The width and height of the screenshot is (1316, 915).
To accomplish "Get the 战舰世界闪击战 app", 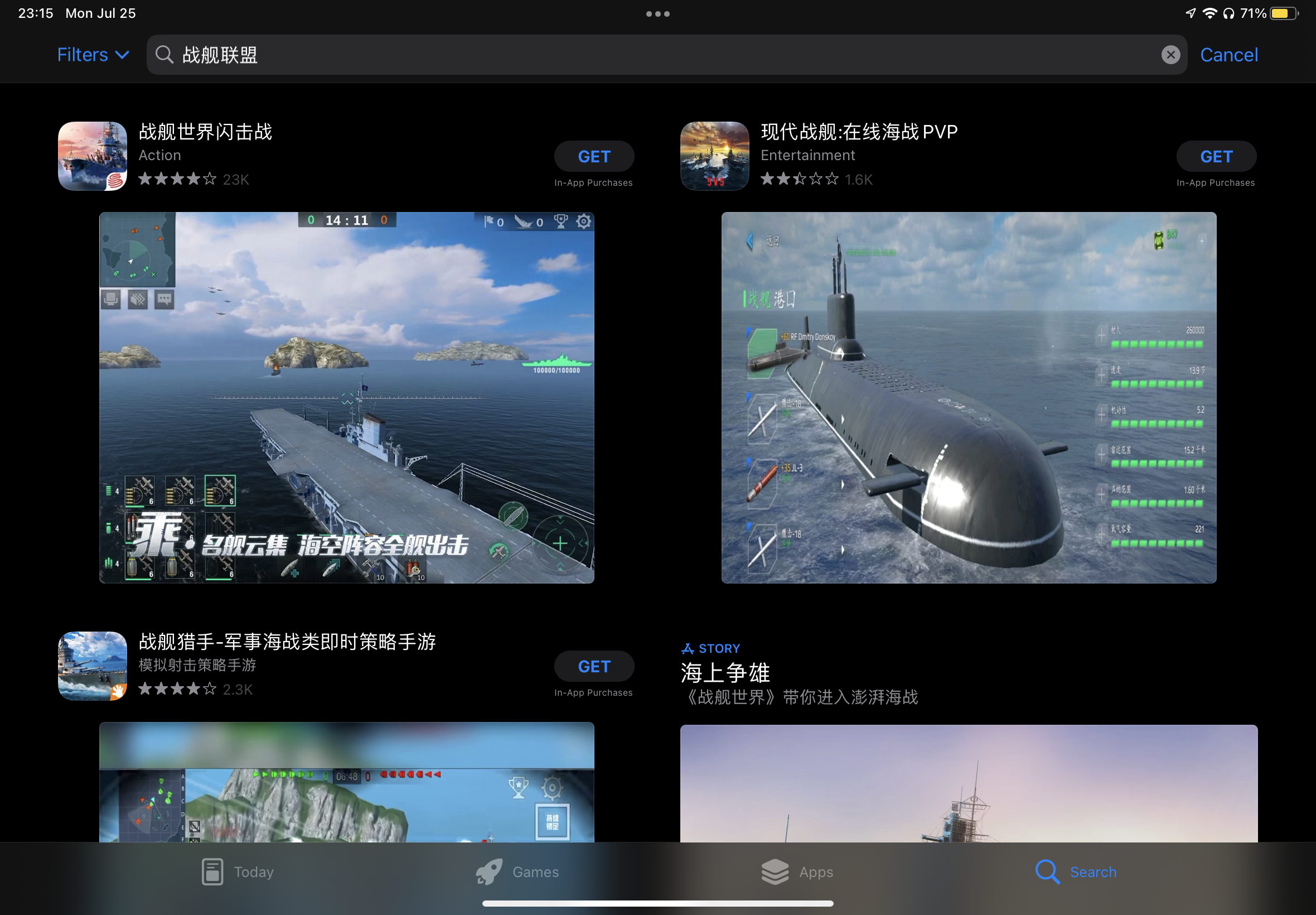I will pos(594,157).
